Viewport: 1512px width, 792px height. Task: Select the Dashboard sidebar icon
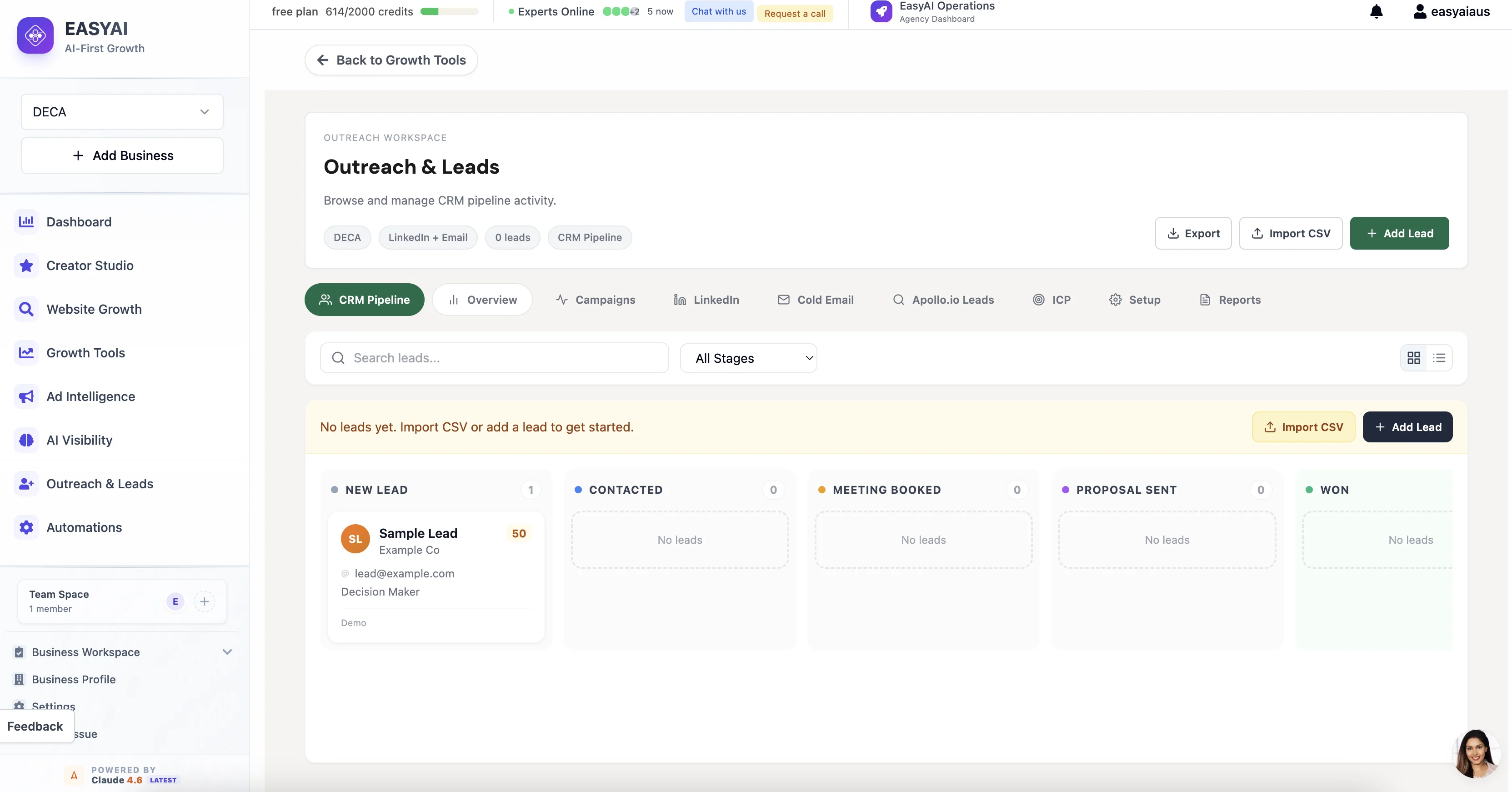[26, 221]
